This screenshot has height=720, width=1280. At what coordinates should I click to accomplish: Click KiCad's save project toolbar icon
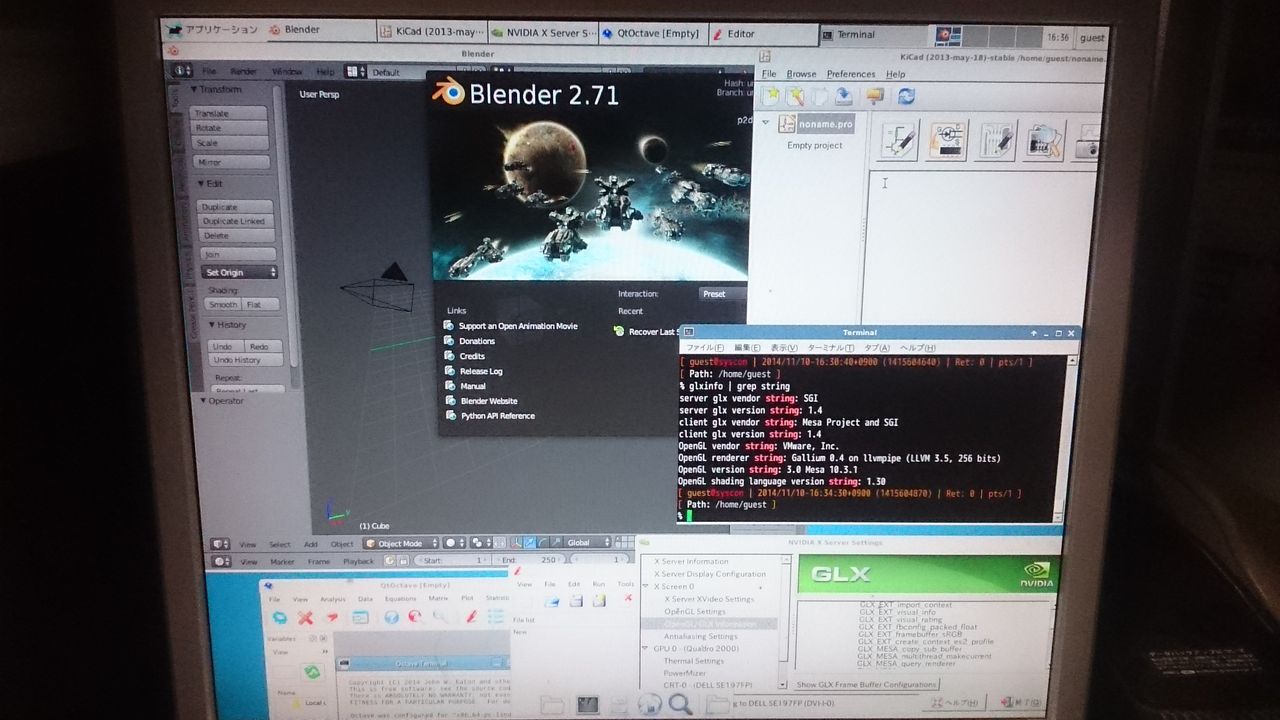844,96
